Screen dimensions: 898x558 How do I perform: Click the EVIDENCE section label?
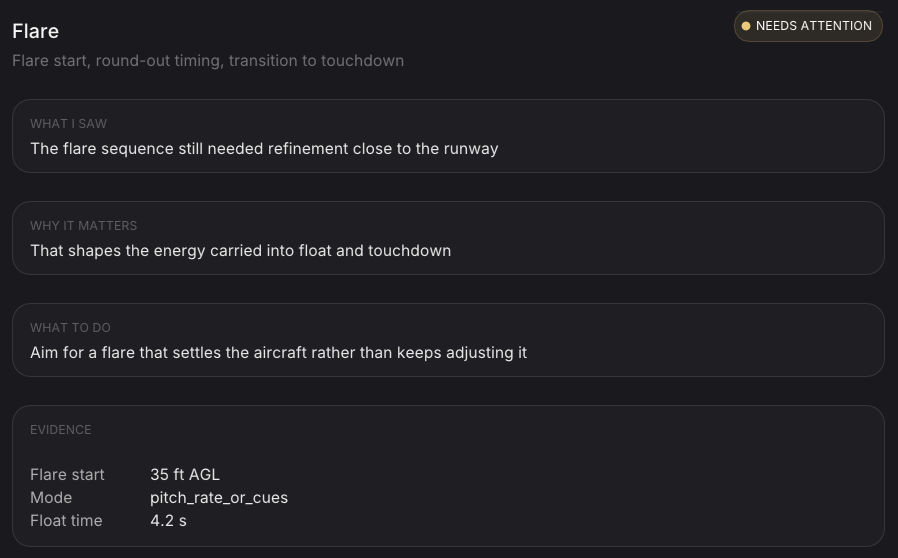tap(61, 430)
